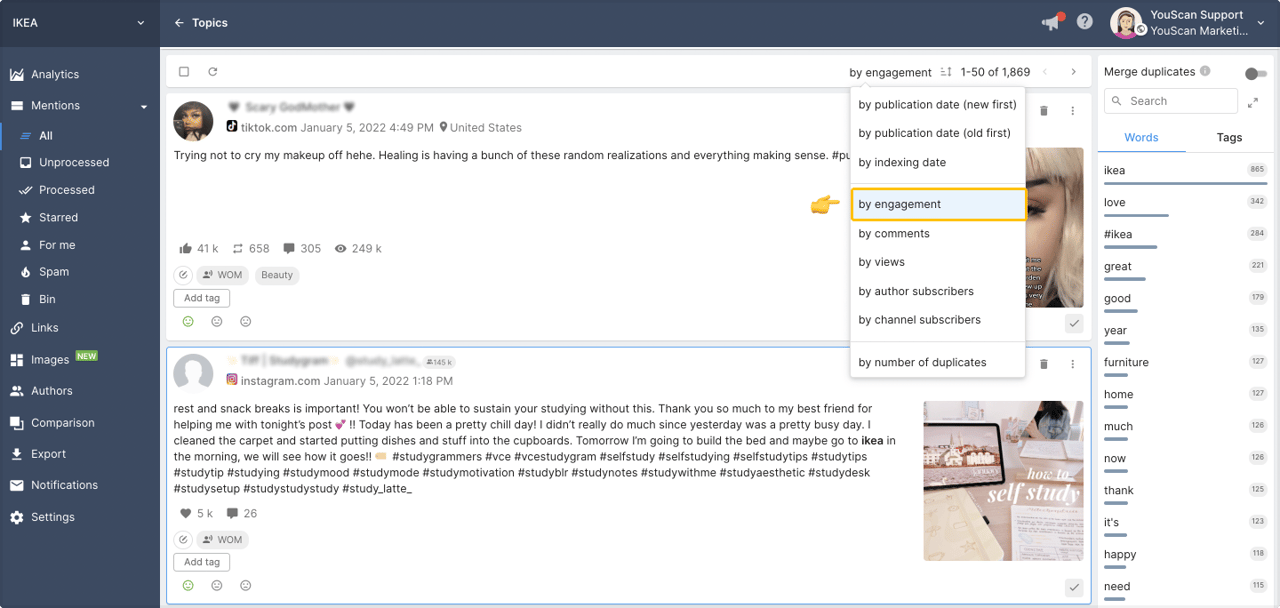Viewport: 1280px width, 608px height.
Task: Click the announcements megaphone icon
Action: coord(1049,21)
